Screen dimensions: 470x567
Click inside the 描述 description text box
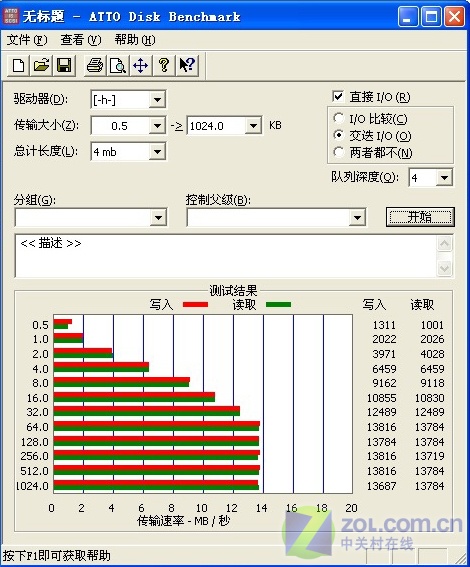[x=226, y=256]
